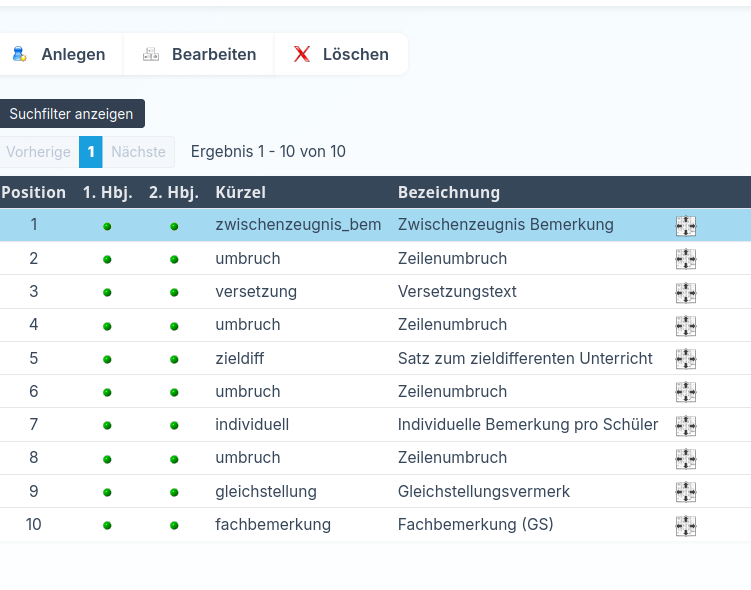The height and width of the screenshot is (590, 751).
Task: Click the red X Löschen icon
Action: click(301, 54)
